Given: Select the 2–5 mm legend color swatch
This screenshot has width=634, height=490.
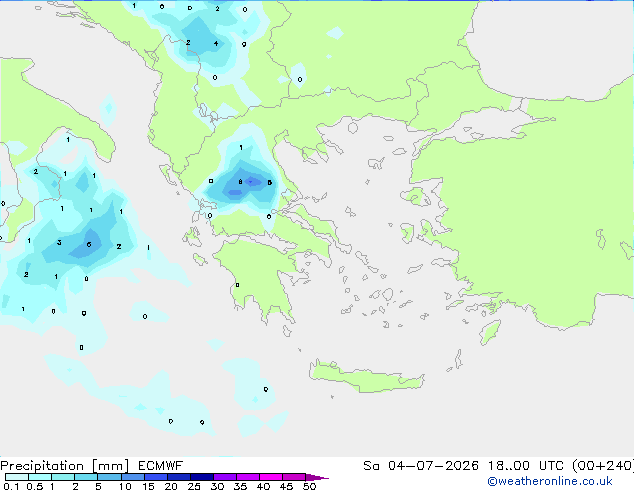Looking at the screenshot, I should coord(86,477).
